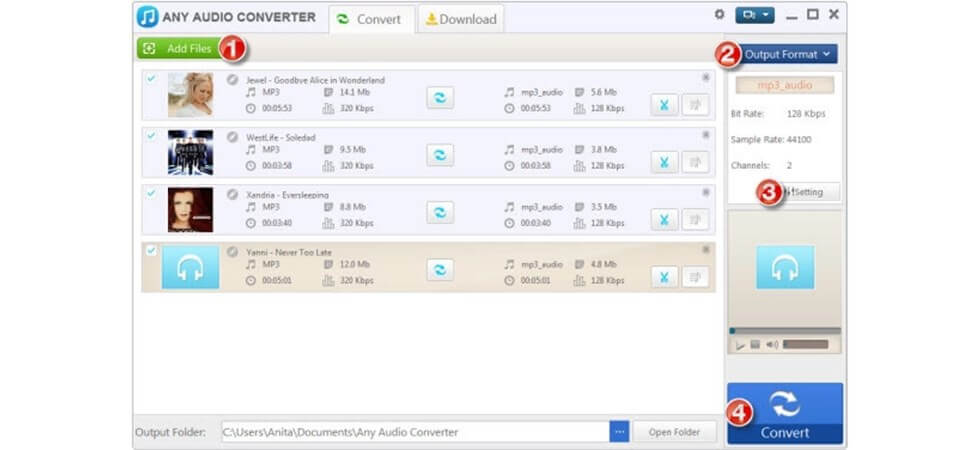Image resolution: width=980 pixels, height=450 pixels.
Task: Click the round disc icon beside Xandria title
Action: [x=232, y=194]
